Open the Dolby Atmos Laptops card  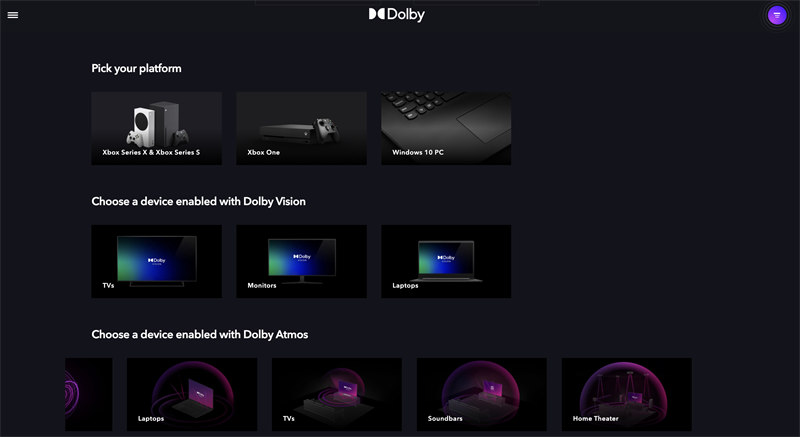(x=192, y=394)
